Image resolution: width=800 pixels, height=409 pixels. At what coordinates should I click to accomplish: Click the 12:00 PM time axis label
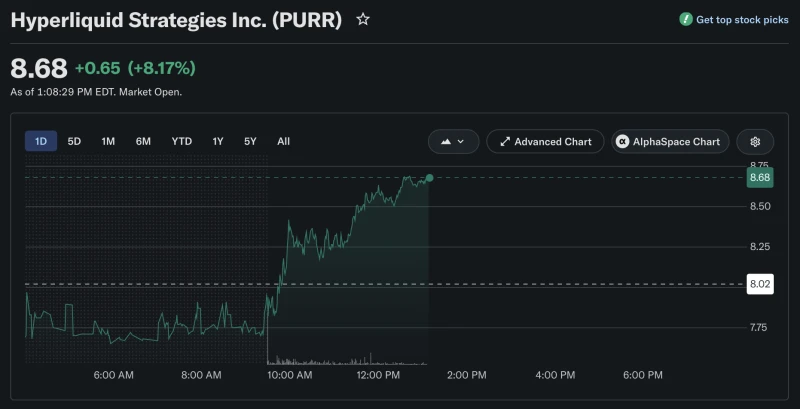click(378, 375)
